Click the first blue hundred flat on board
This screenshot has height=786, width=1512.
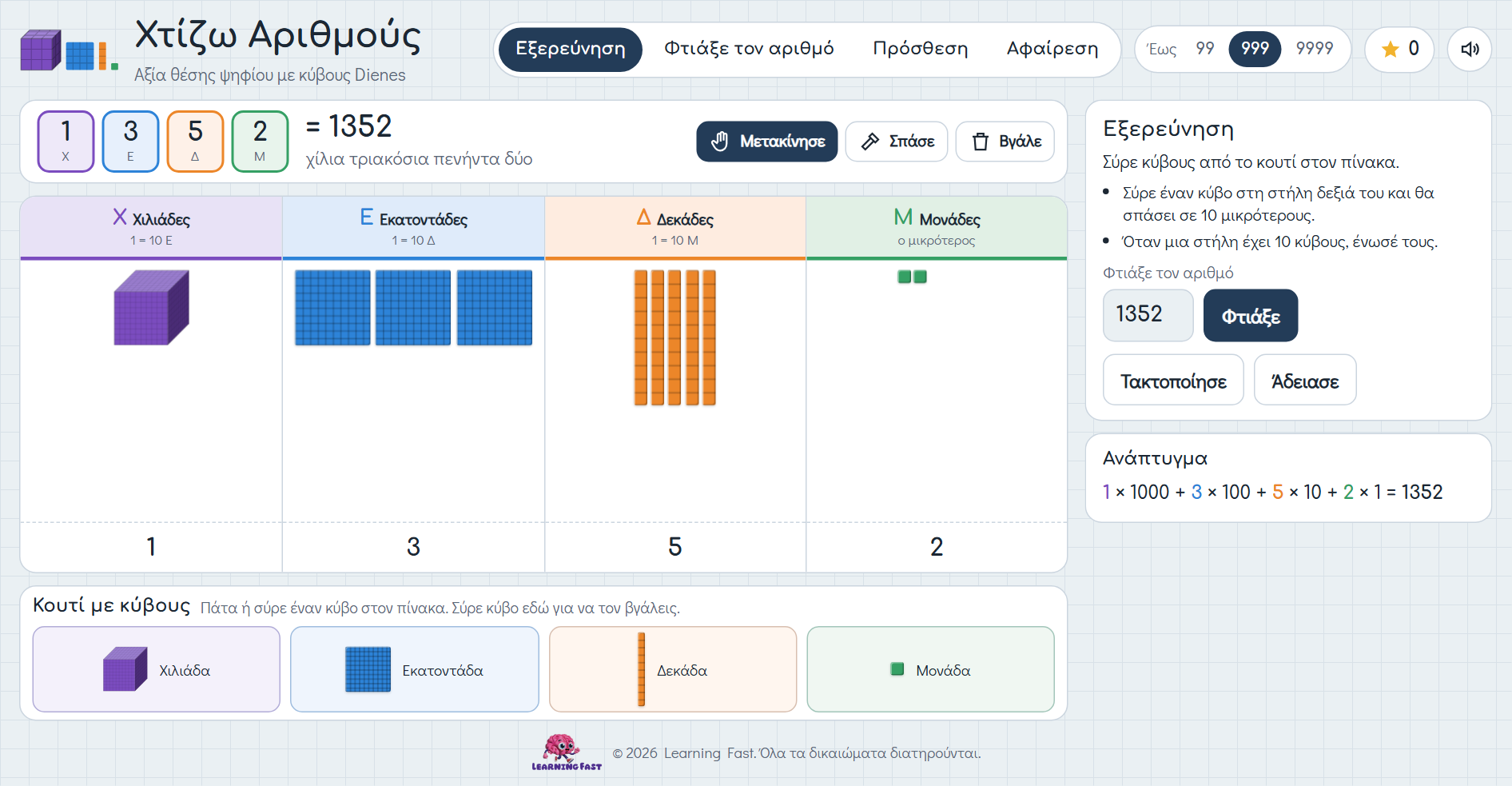tap(332, 308)
